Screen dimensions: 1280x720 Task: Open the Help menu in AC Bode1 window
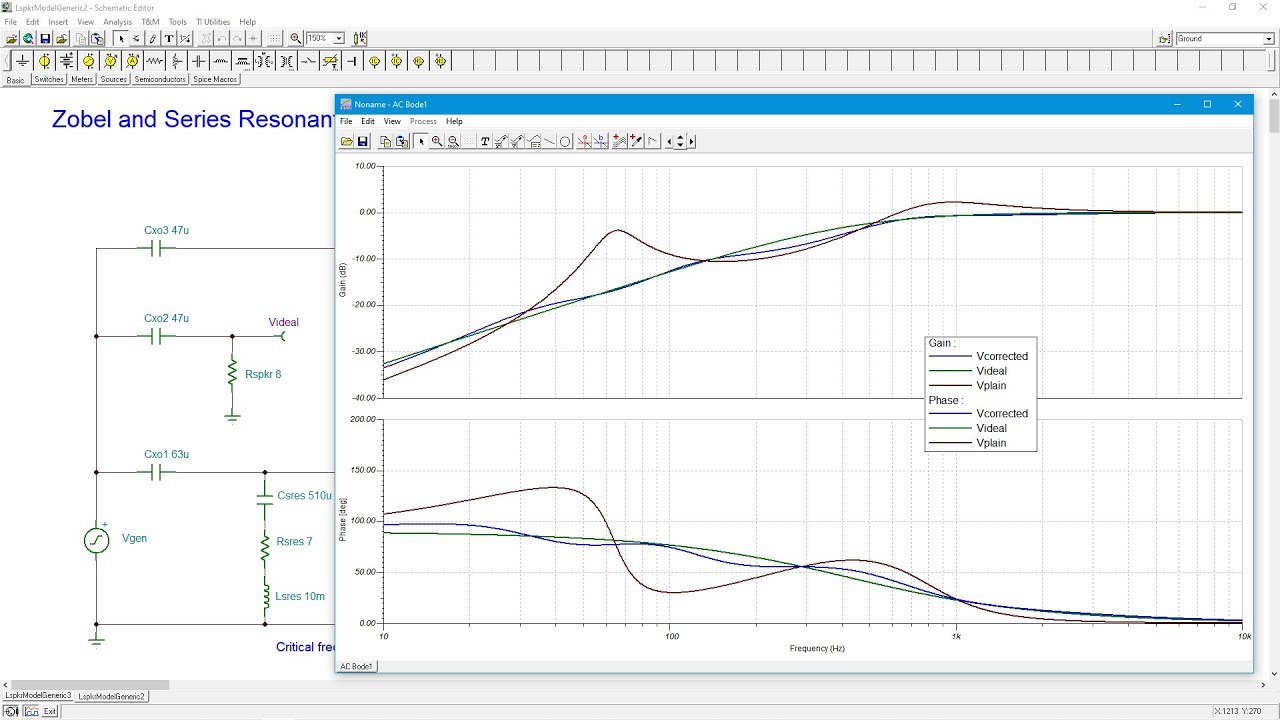pyautogui.click(x=454, y=121)
